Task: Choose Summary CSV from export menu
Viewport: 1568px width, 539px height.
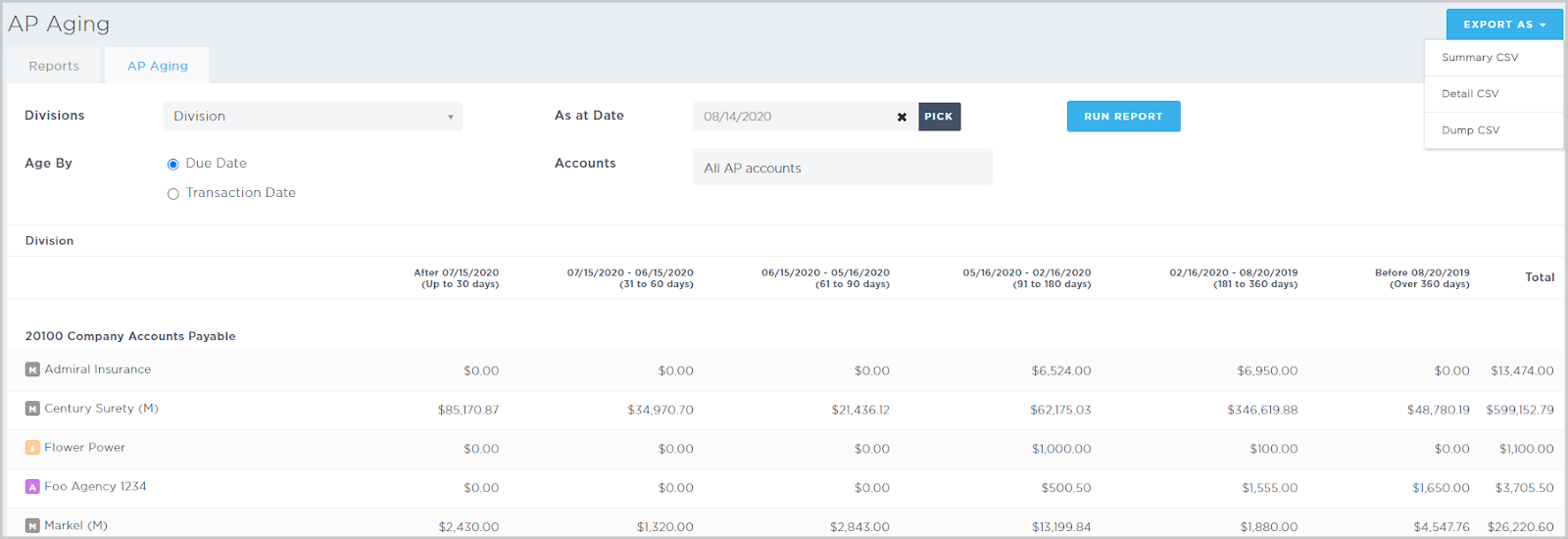Action: pos(1480,58)
